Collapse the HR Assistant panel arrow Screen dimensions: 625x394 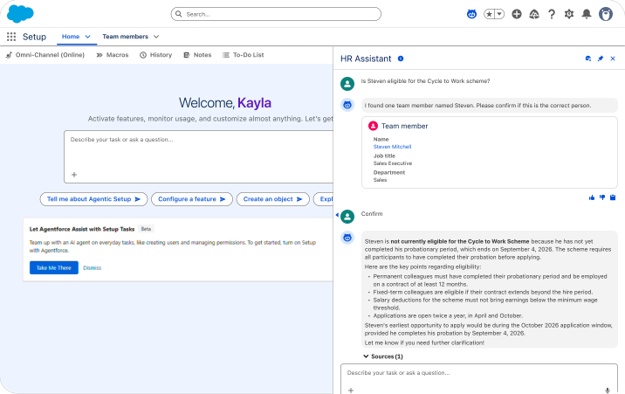(337, 215)
